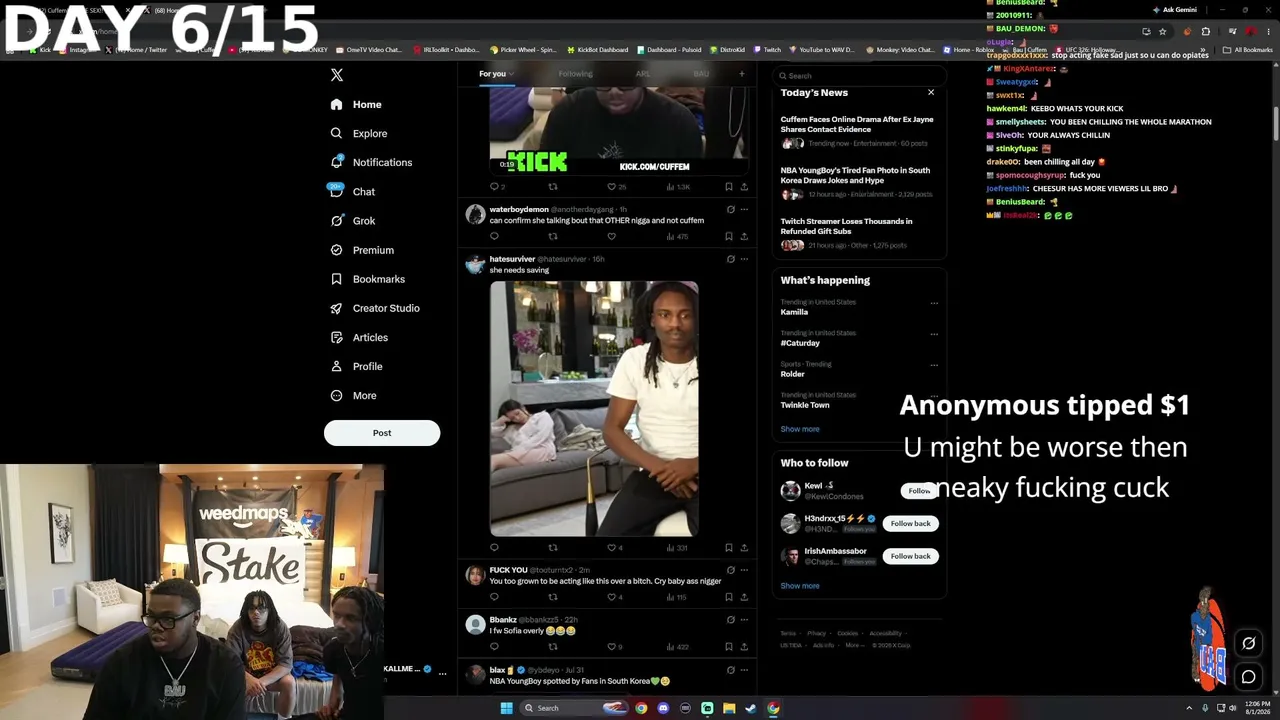Ask Grok about the blax post
The image size is (1280, 720).
coord(730,670)
